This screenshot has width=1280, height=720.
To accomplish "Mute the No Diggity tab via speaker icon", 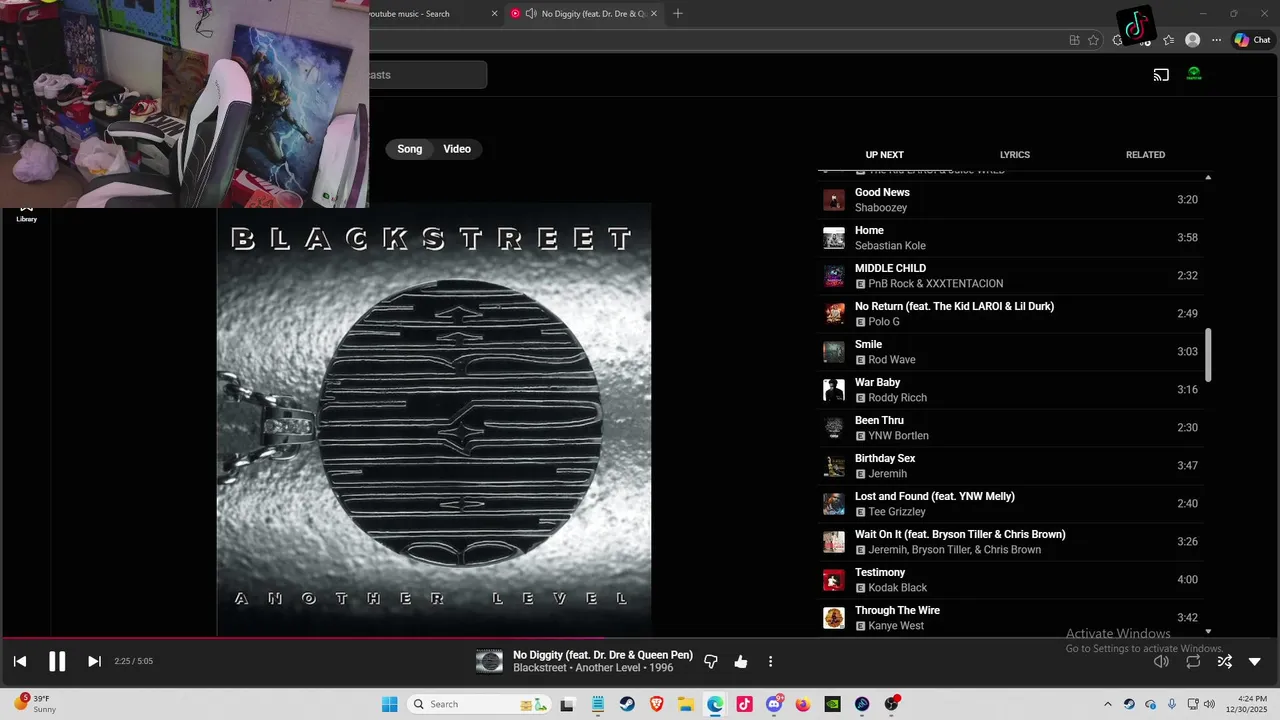I will [530, 14].
